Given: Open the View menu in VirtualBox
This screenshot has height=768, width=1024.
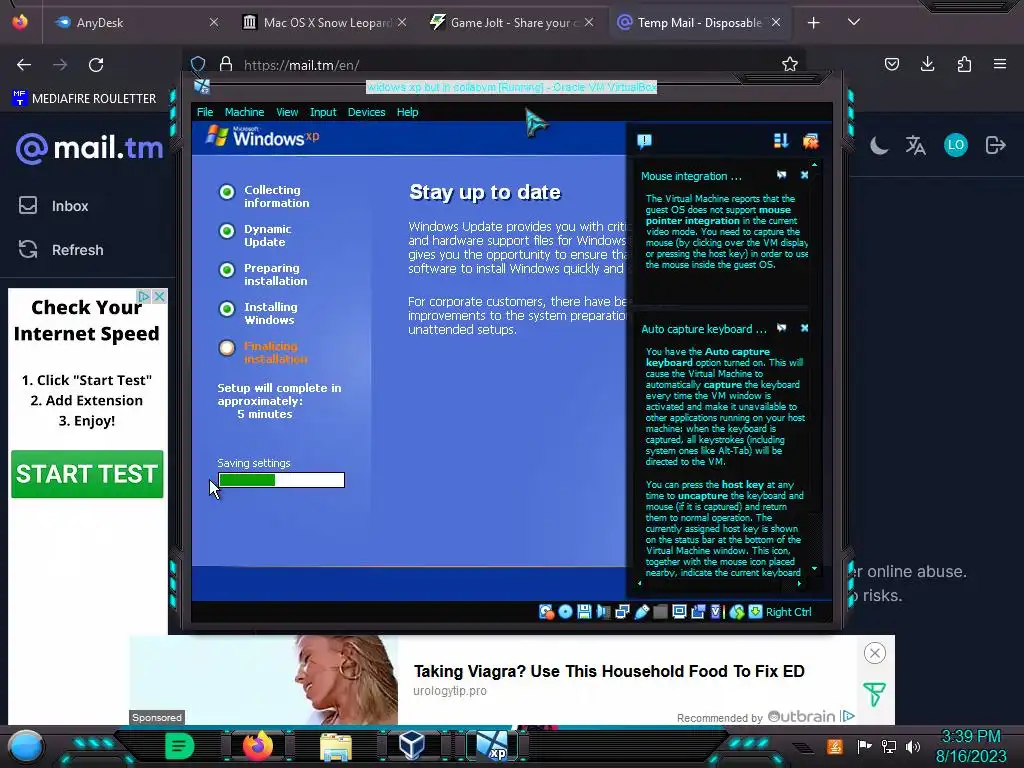Looking at the screenshot, I should point(287,112).
